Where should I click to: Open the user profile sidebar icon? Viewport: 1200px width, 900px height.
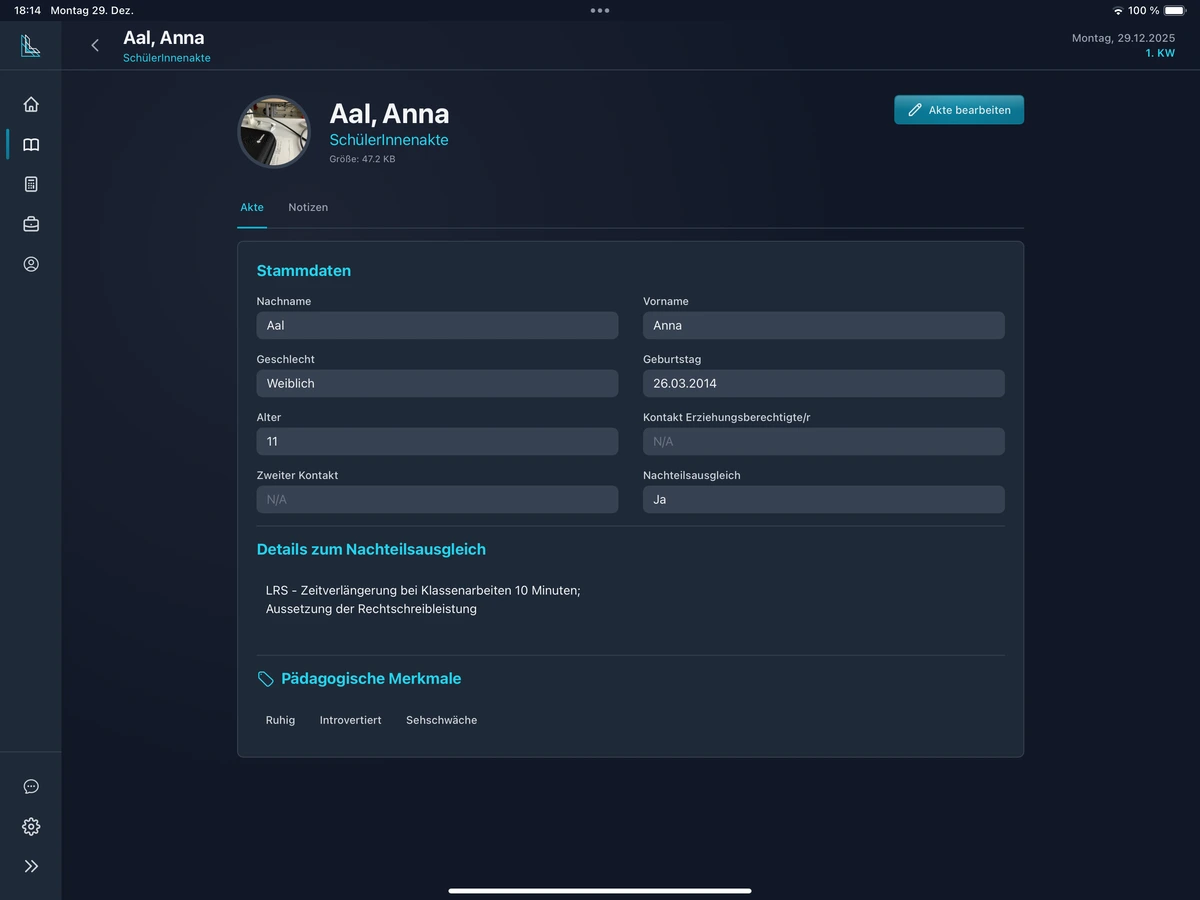tap(31, 264)
